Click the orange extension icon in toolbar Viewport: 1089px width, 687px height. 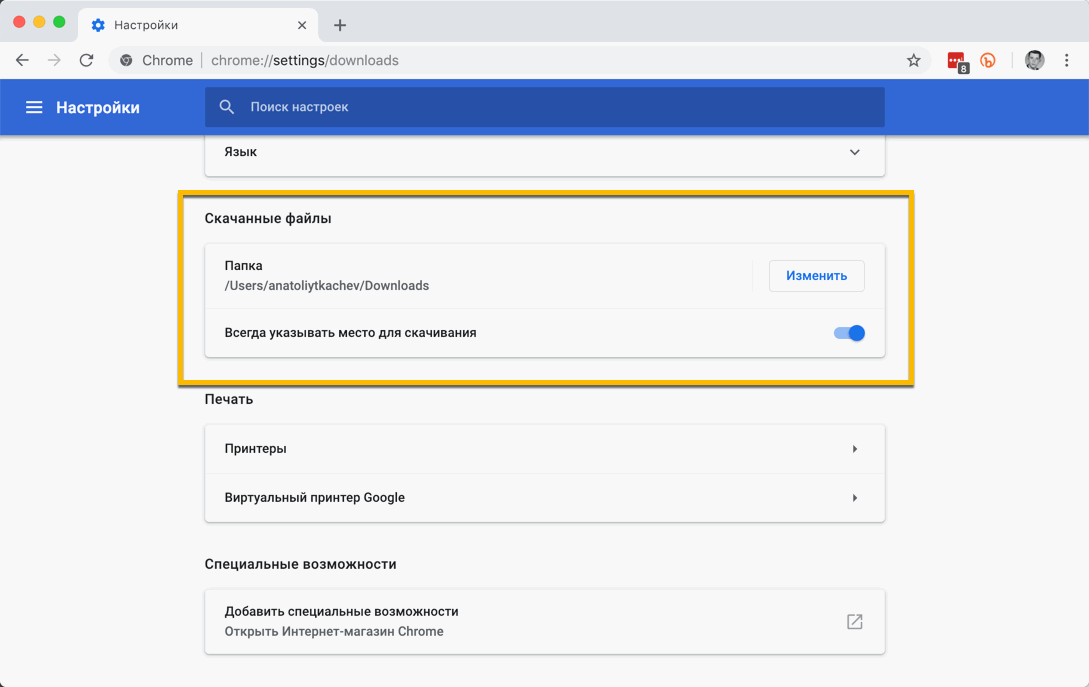988,60
